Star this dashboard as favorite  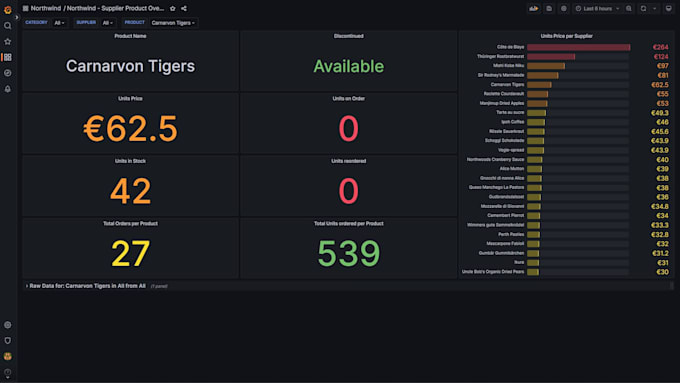pyautogui.click(x=173, y=8)
